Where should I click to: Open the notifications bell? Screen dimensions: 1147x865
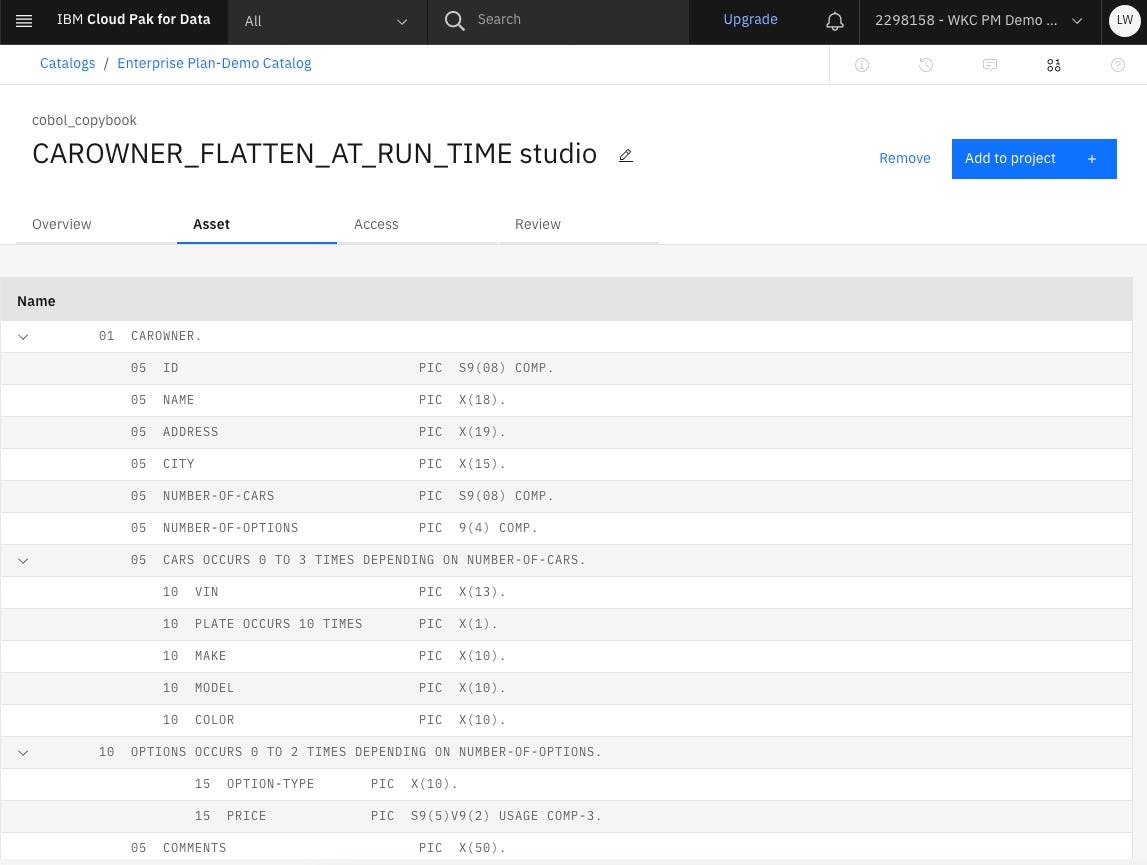click(835, 20)
